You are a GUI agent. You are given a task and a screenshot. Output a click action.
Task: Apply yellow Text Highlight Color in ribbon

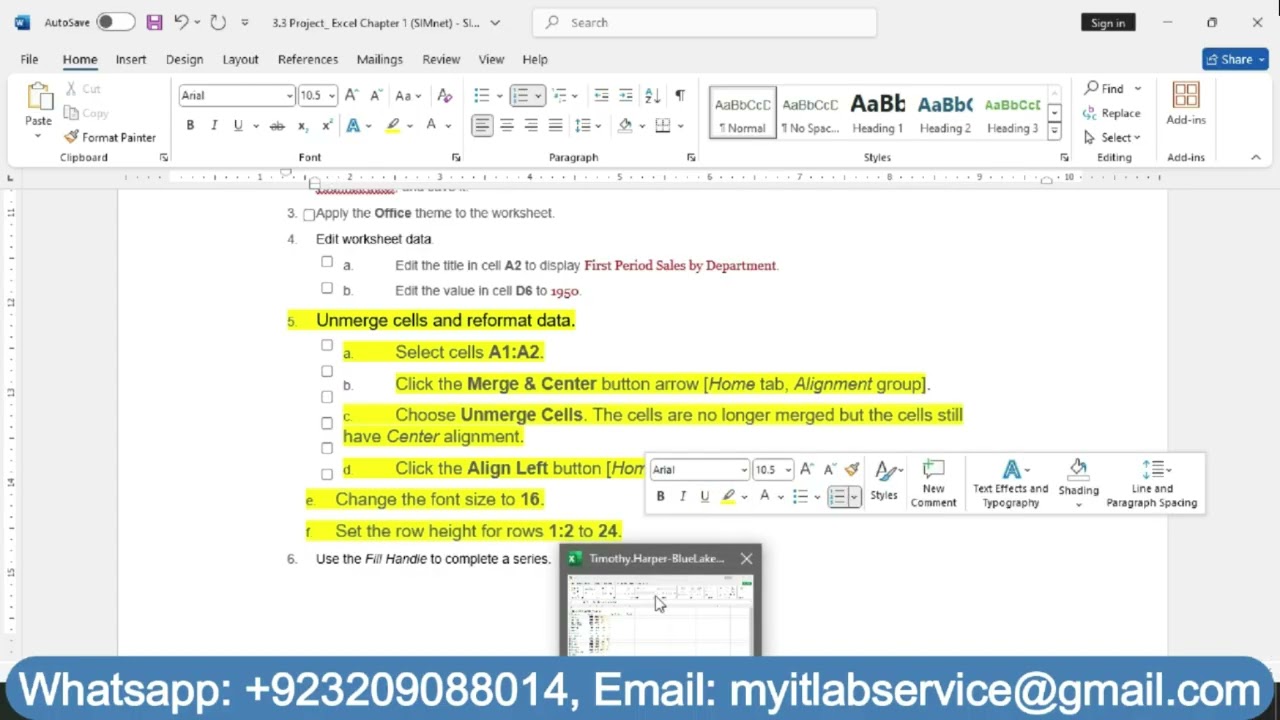point(393,125)
